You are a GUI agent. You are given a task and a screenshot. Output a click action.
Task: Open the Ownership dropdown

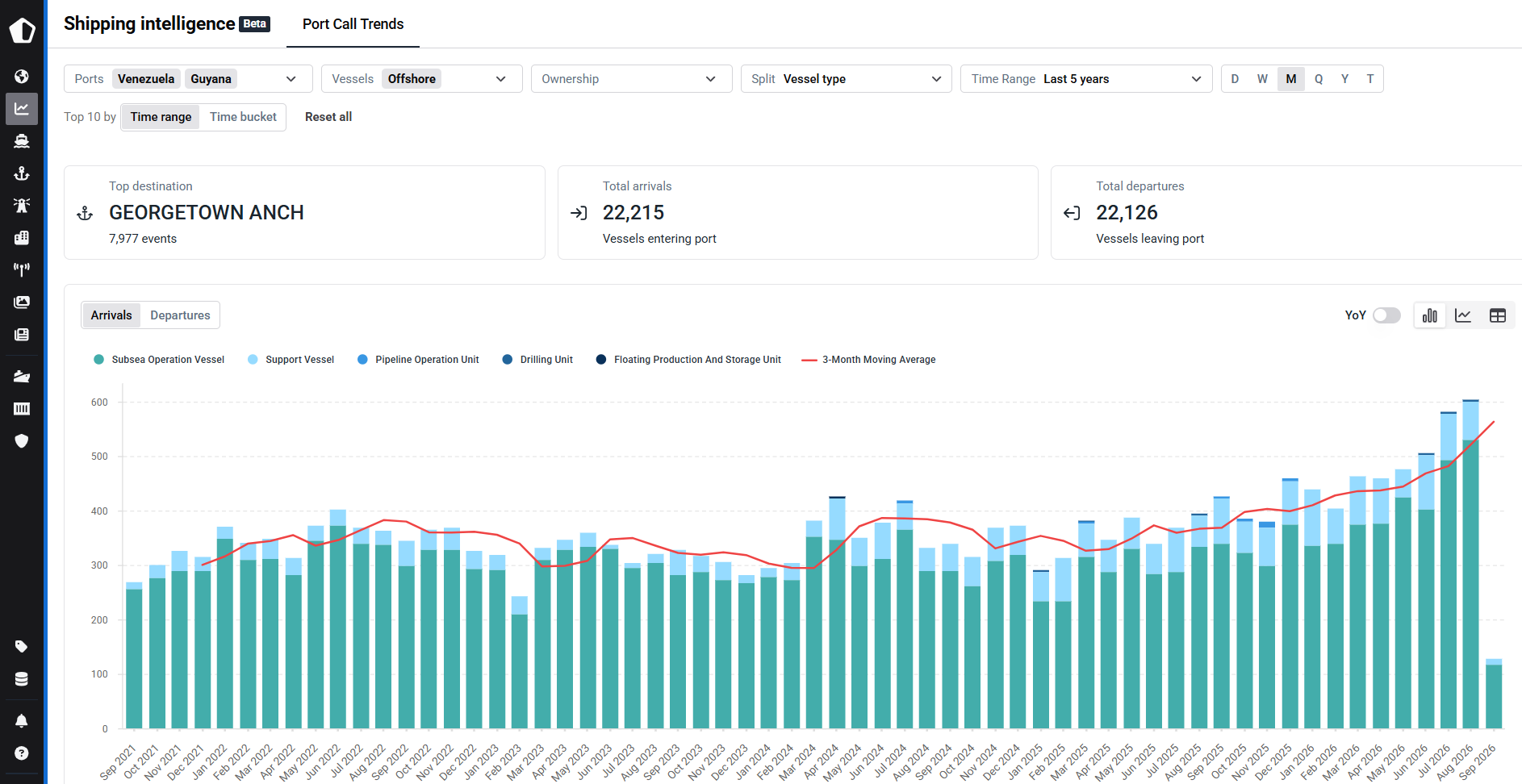(x=631, y=79)
